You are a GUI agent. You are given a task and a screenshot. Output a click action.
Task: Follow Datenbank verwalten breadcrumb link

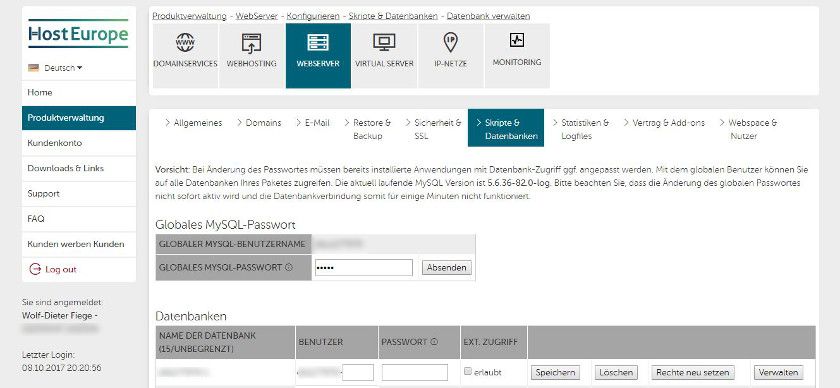coord(489,16)
